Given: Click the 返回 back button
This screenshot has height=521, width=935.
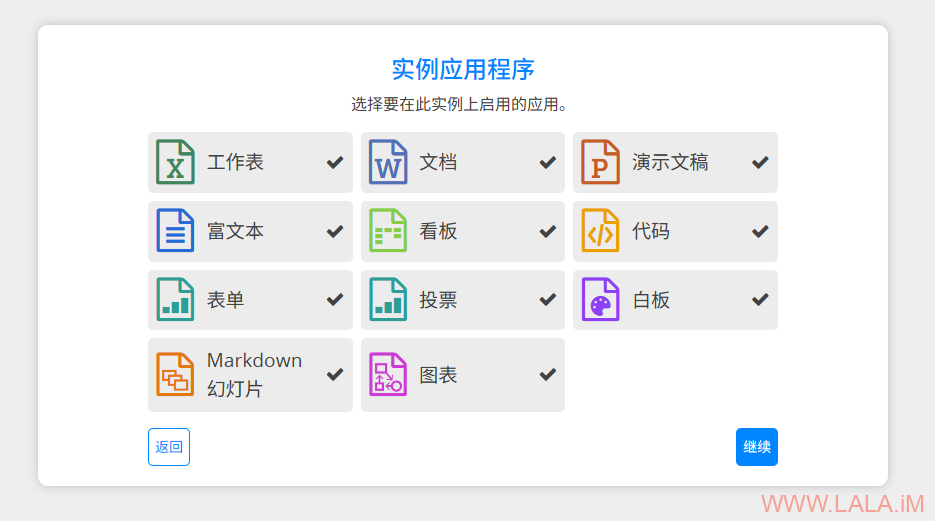Looking at the screenshot, I should (x=169, y=447).
